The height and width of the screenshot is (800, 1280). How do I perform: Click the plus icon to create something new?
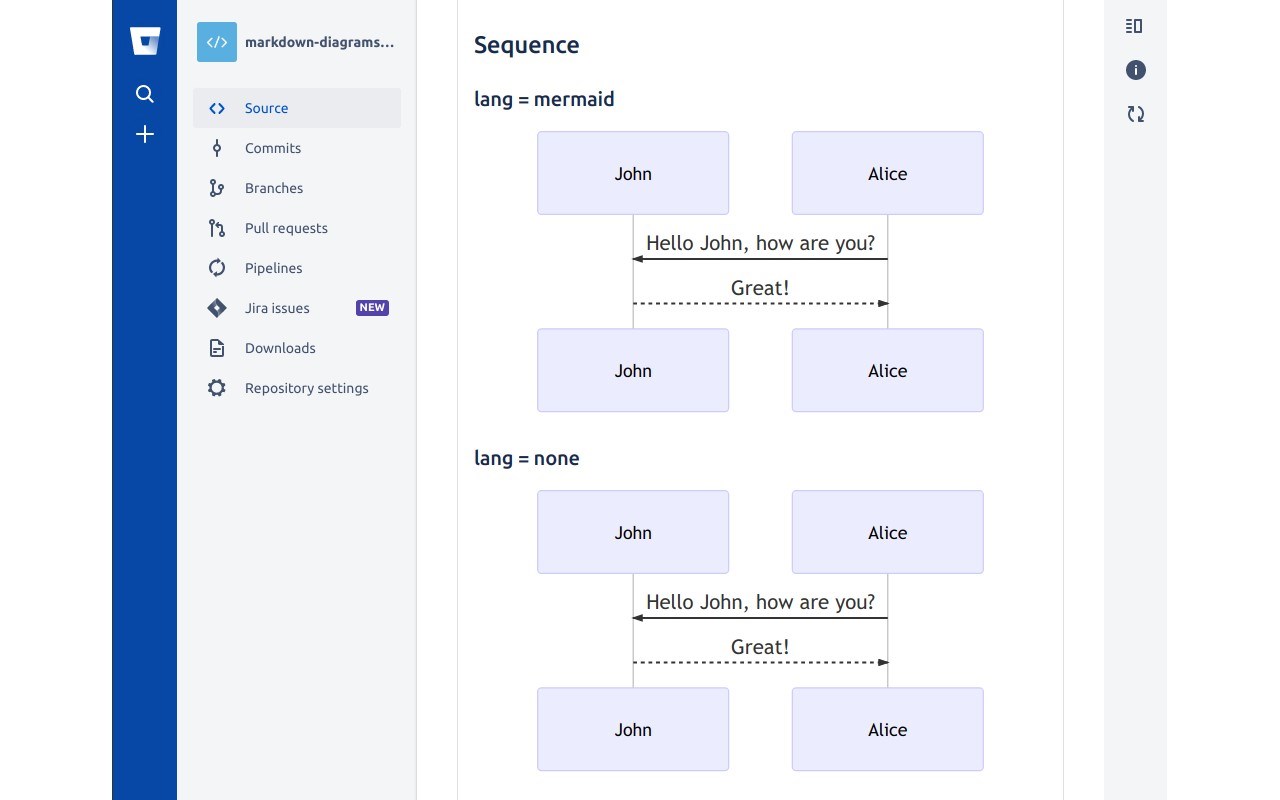144,133
